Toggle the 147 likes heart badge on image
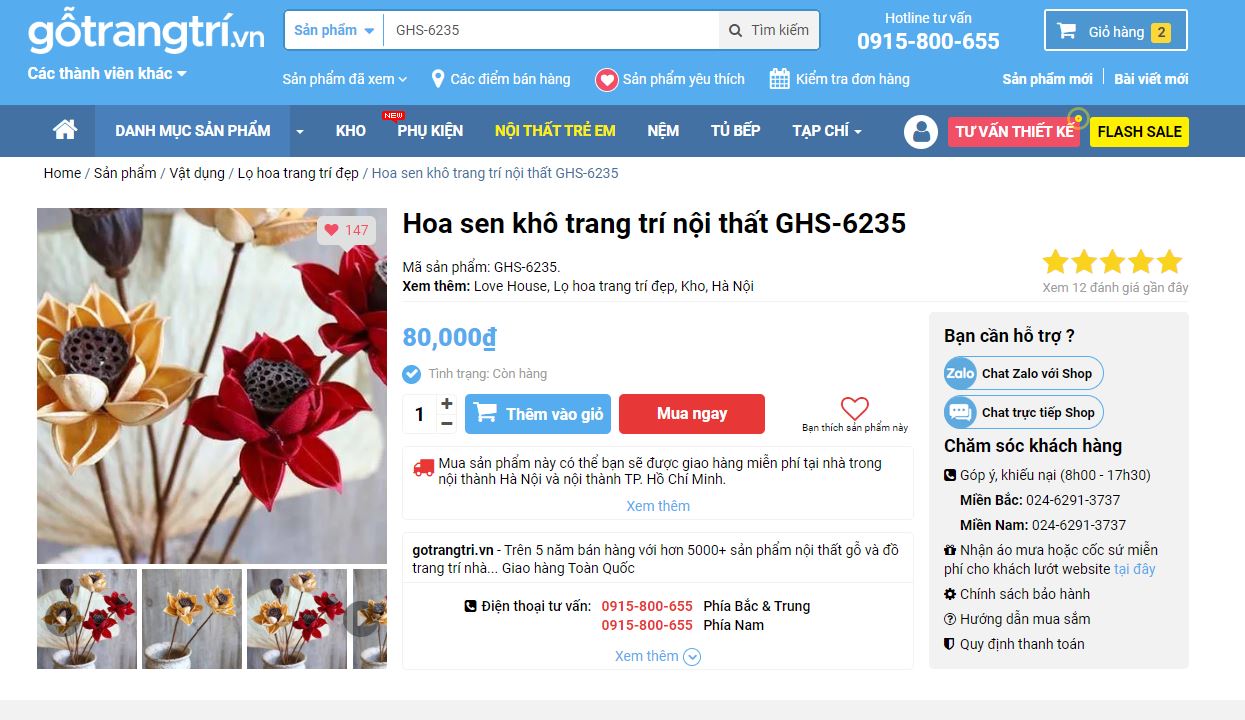Image resolution: width=1245 pixels, height=720 pixels. 346,230
